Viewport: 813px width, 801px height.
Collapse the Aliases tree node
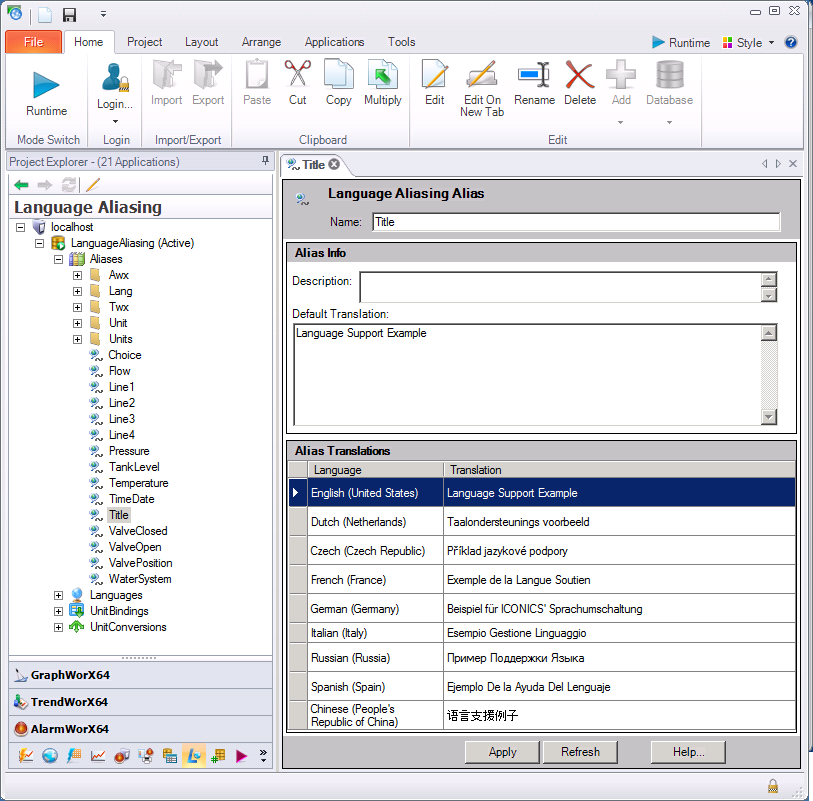(59, 259)
